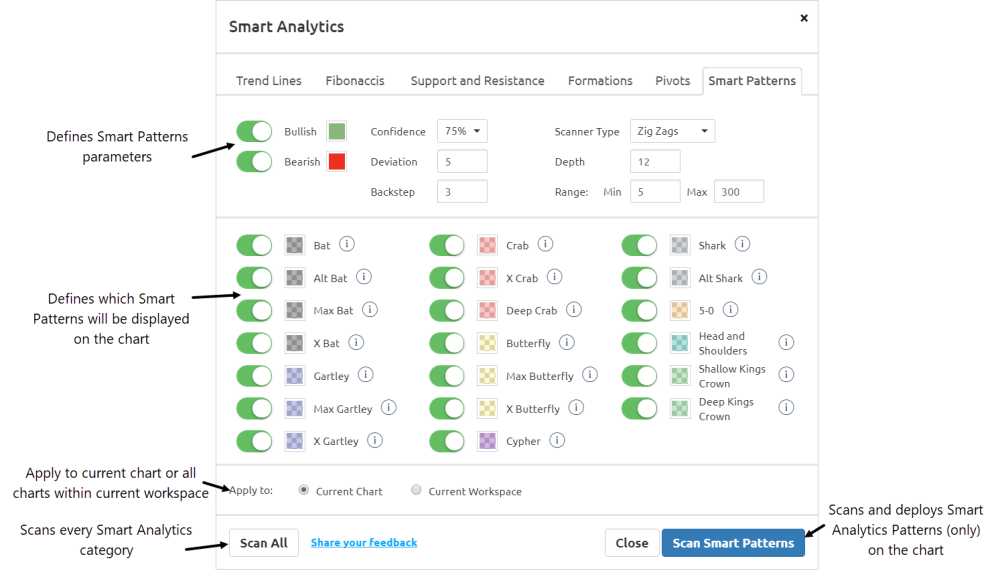Open Shallow Kings Crown info icon

click(x=786, y=375)
